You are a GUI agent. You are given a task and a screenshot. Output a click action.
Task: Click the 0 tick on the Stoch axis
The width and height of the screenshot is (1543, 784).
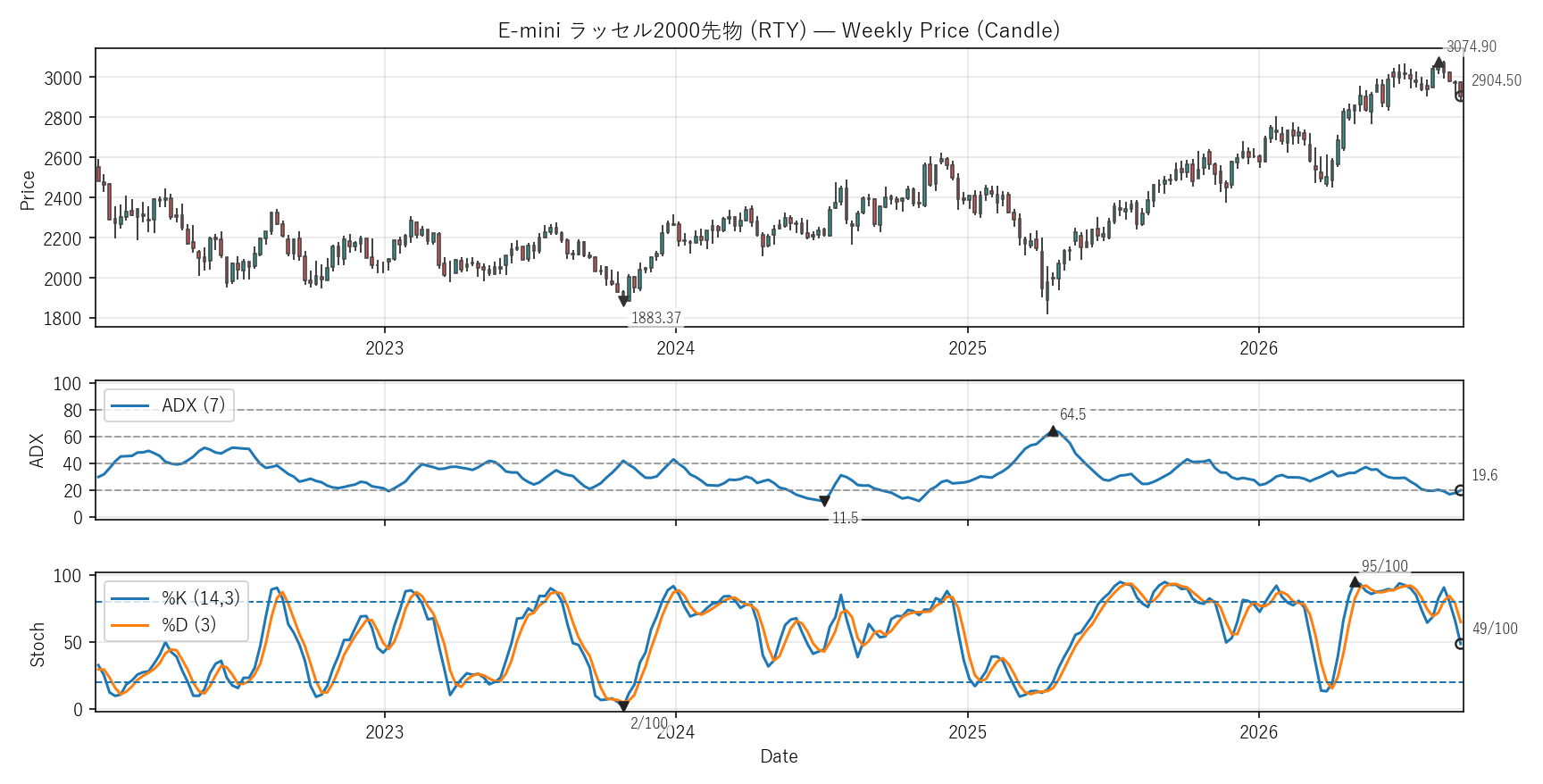tap(78, 710)
